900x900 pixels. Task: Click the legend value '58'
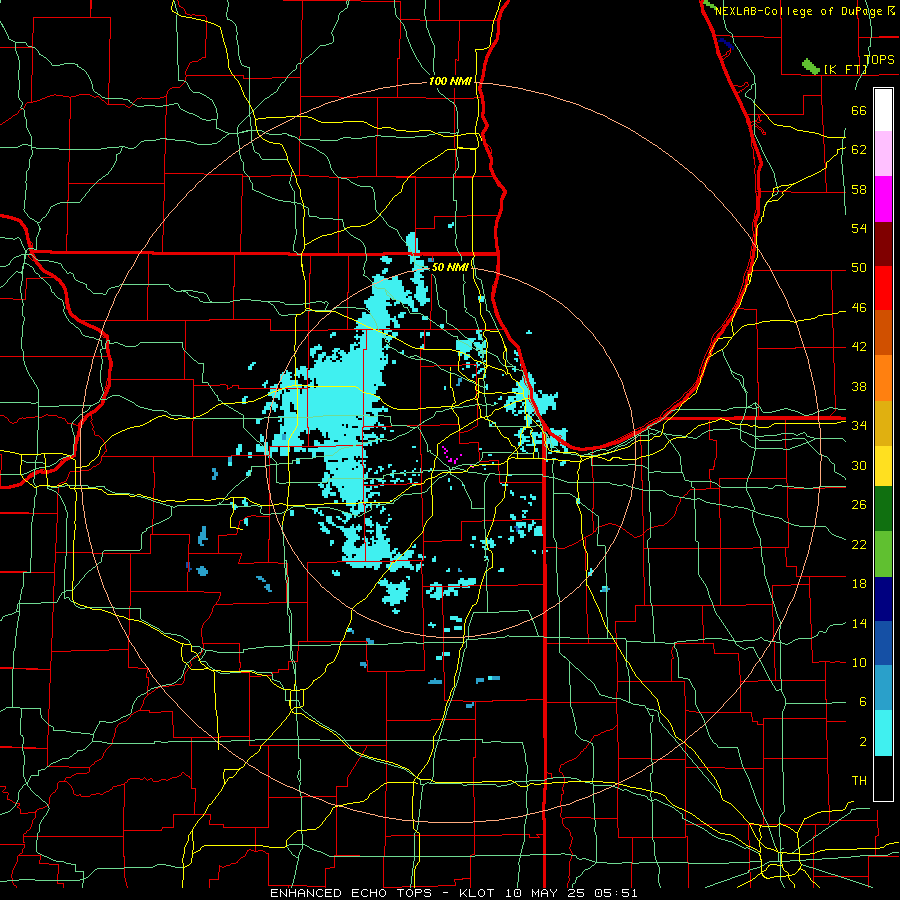click(859, 189)
